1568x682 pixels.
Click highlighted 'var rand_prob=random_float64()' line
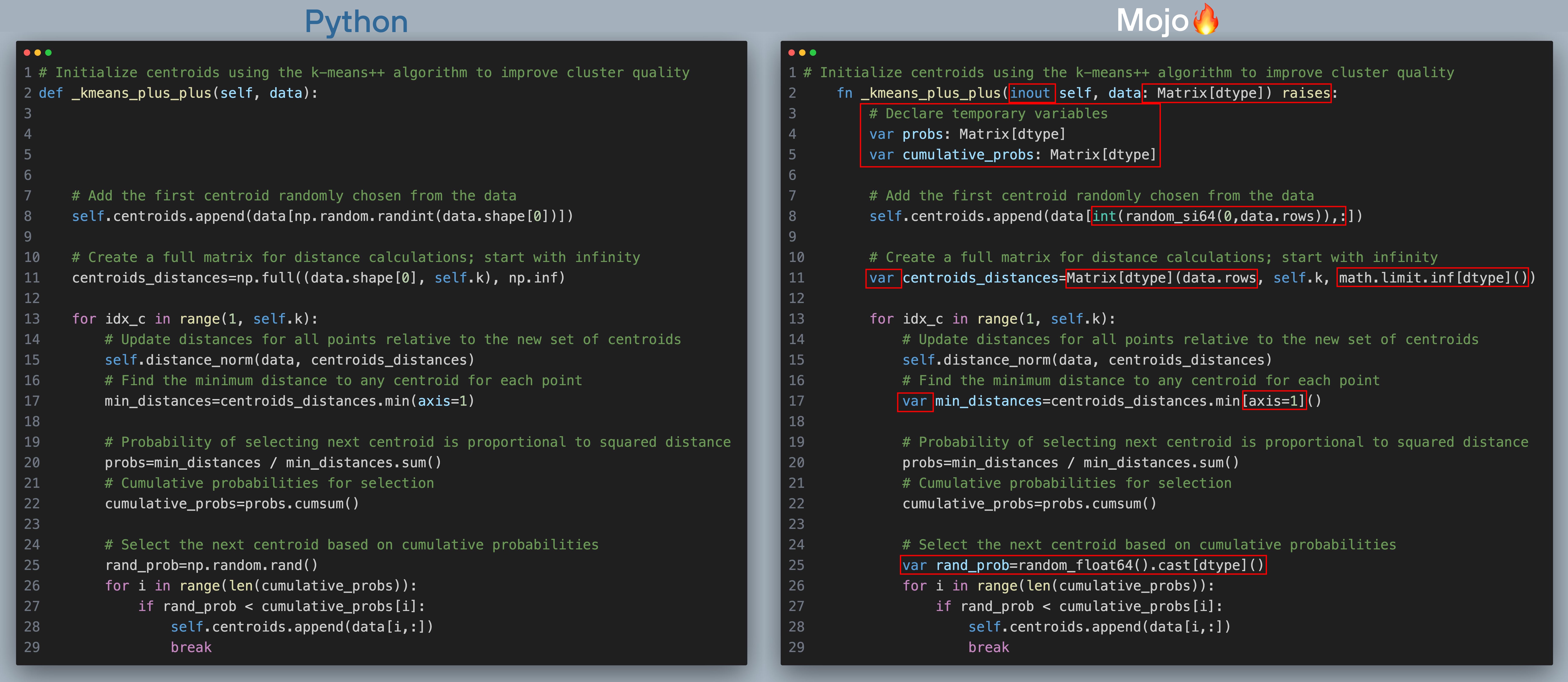point(1082,565)
